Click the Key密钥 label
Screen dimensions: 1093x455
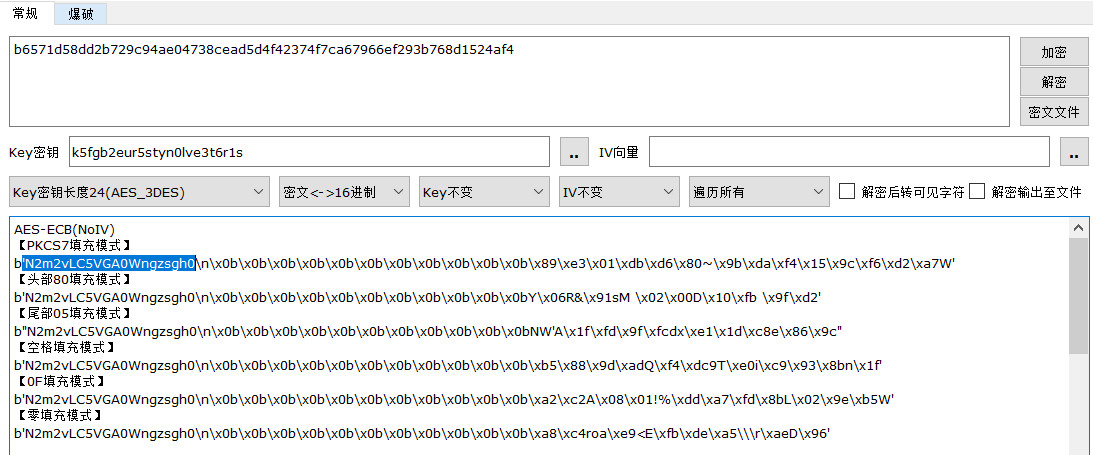(34, 153)
